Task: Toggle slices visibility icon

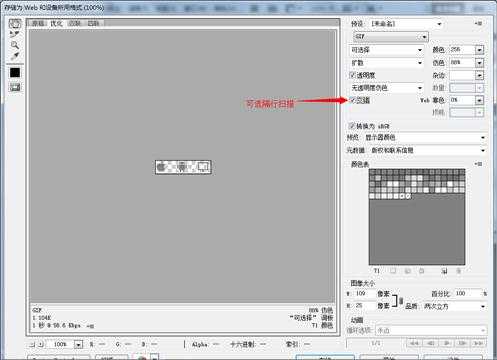Action: (x=15, y=87)
